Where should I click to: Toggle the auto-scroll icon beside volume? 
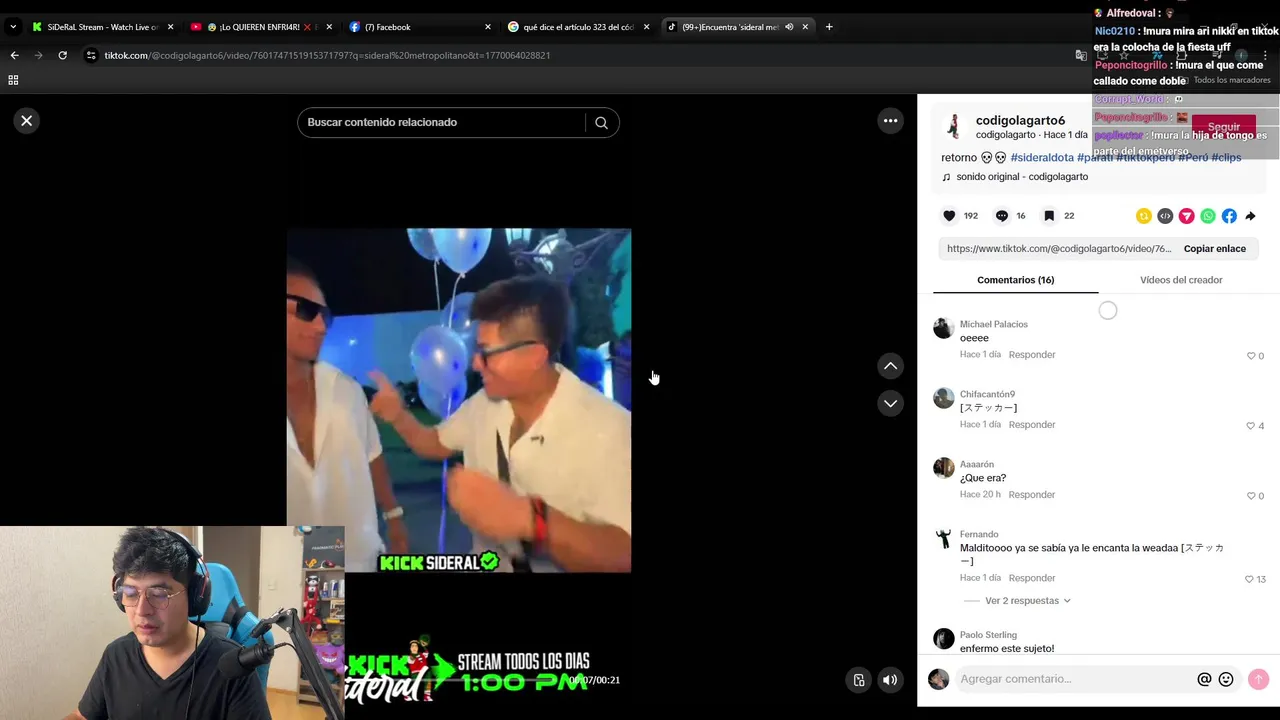858,680
